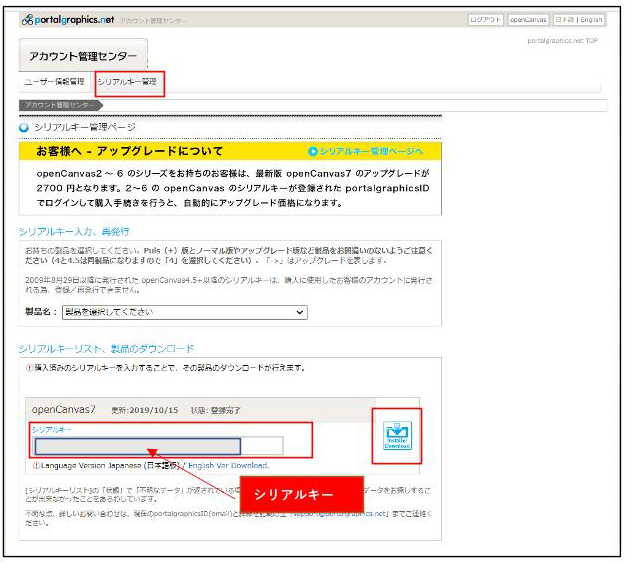The height and width of the screenshot is (564, 626).
Task: Switch to the ユーザー情報管理 tab
Action: point(55,81)
